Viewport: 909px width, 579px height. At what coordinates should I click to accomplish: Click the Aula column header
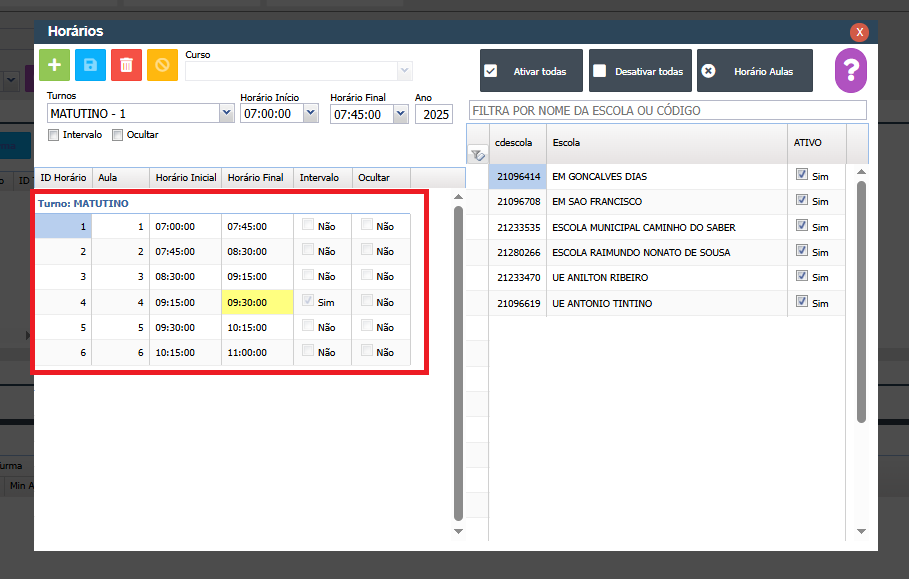(121, 177)
